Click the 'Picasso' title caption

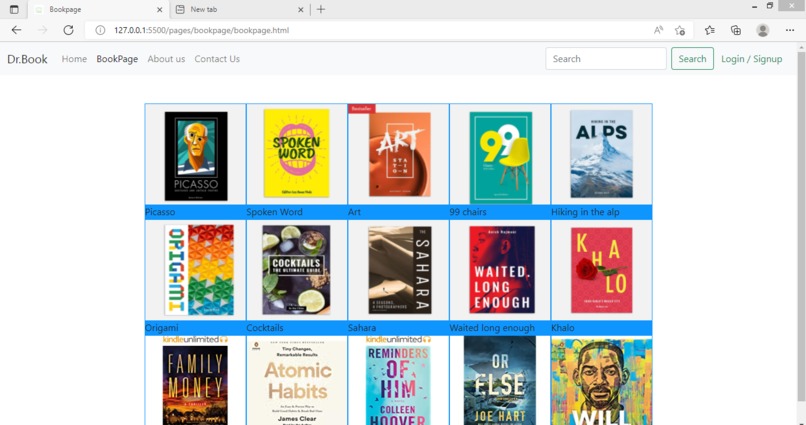[160, 212]
